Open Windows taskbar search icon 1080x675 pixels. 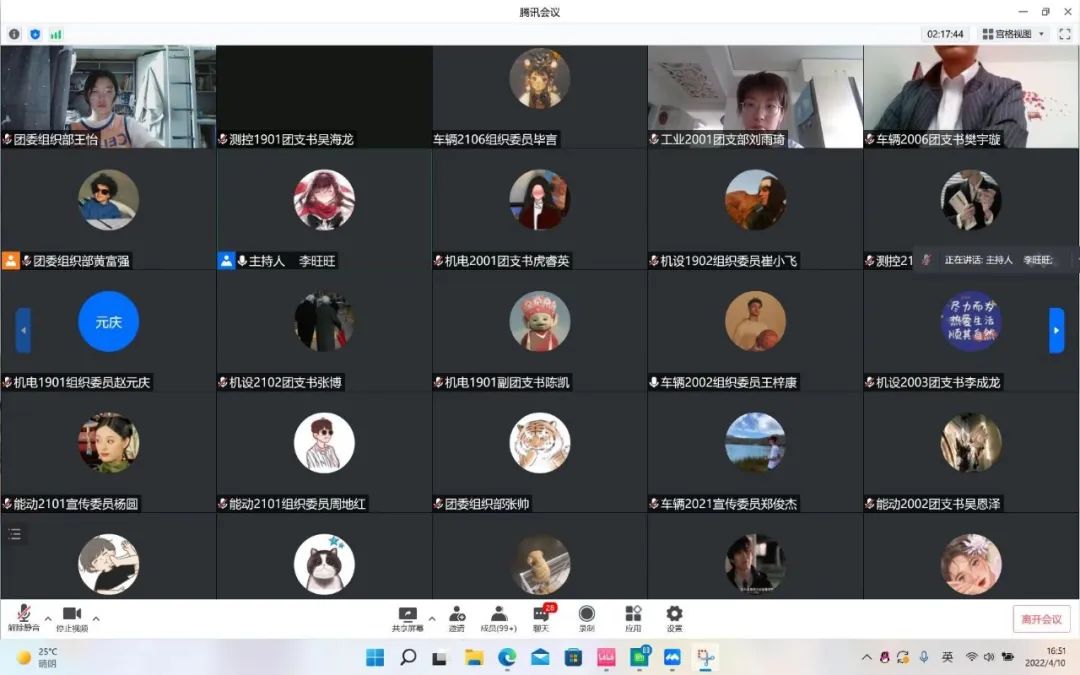[408, 657]
